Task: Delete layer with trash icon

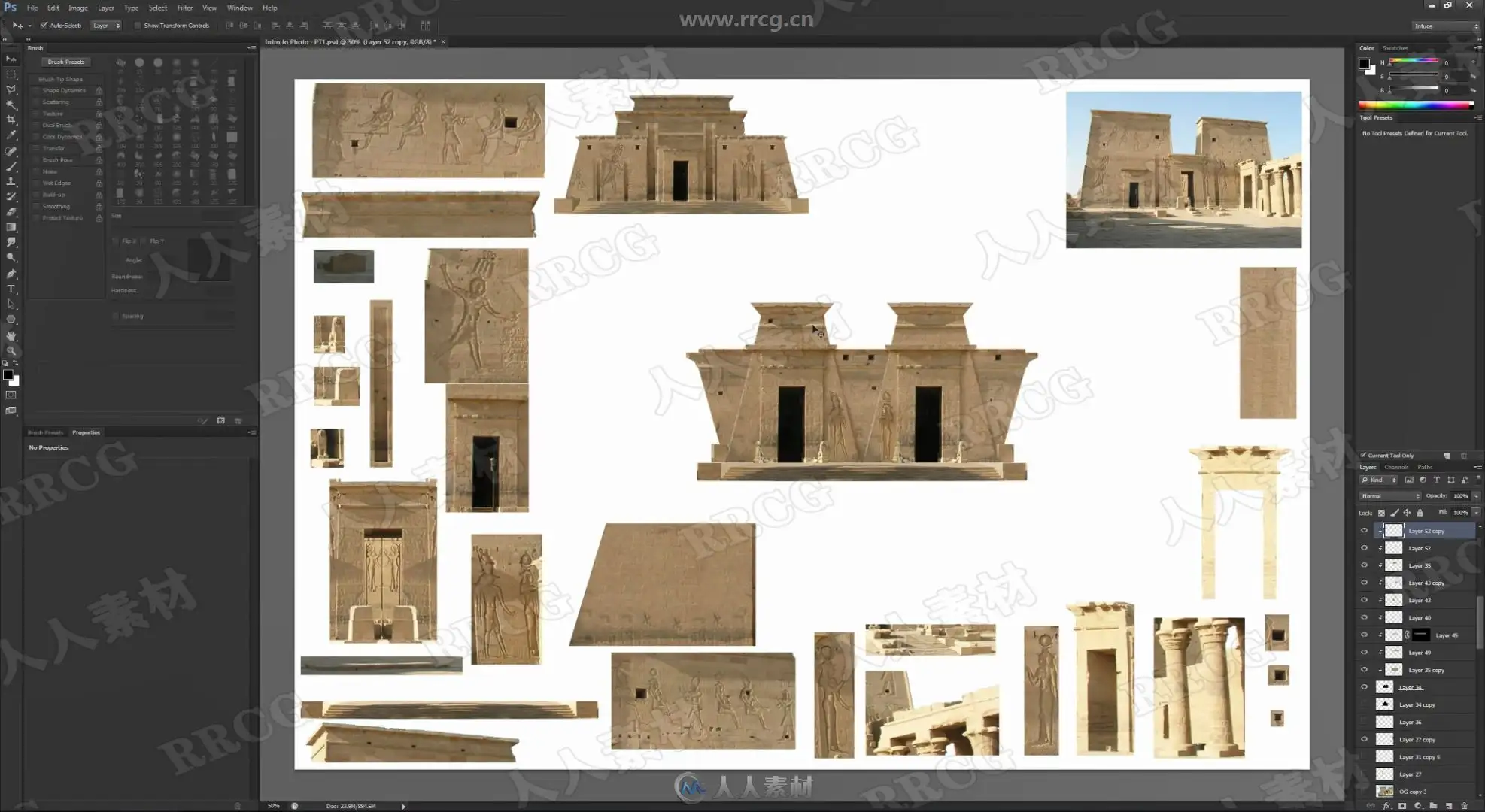Action: pyautogui.click(x=1464, y=806)
